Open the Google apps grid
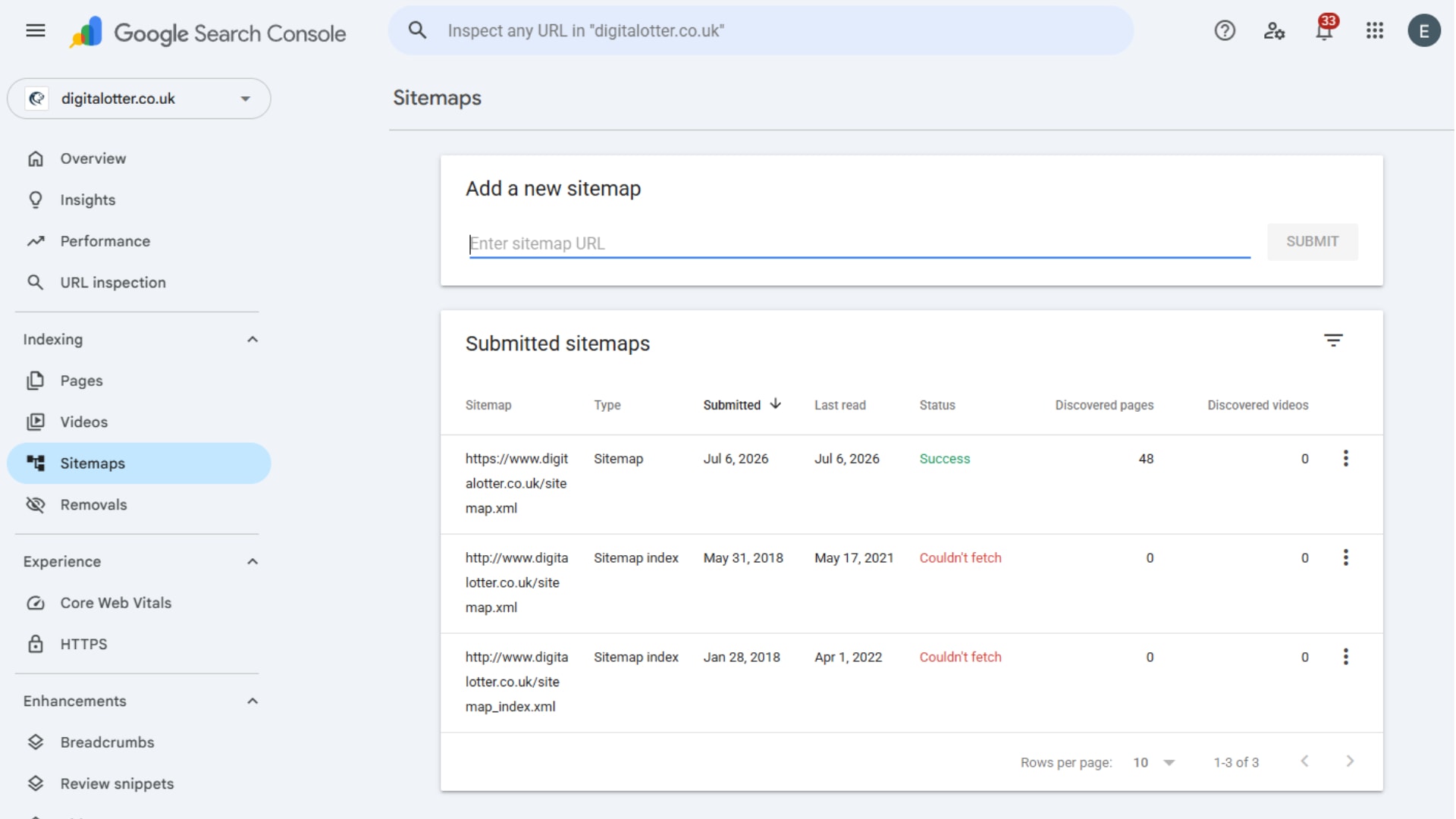 click(x=1375, y=31)
